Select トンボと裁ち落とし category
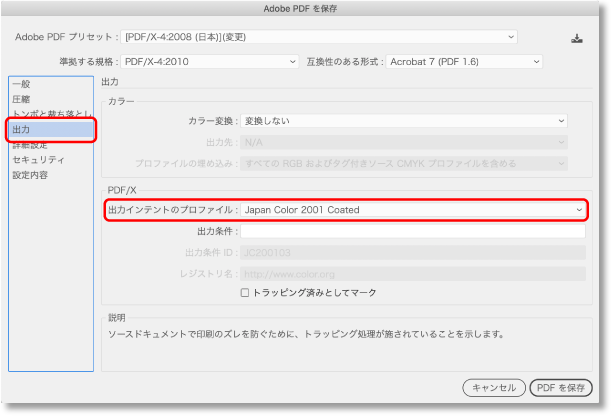Screen dimensions: 611x416 [52, 114]
